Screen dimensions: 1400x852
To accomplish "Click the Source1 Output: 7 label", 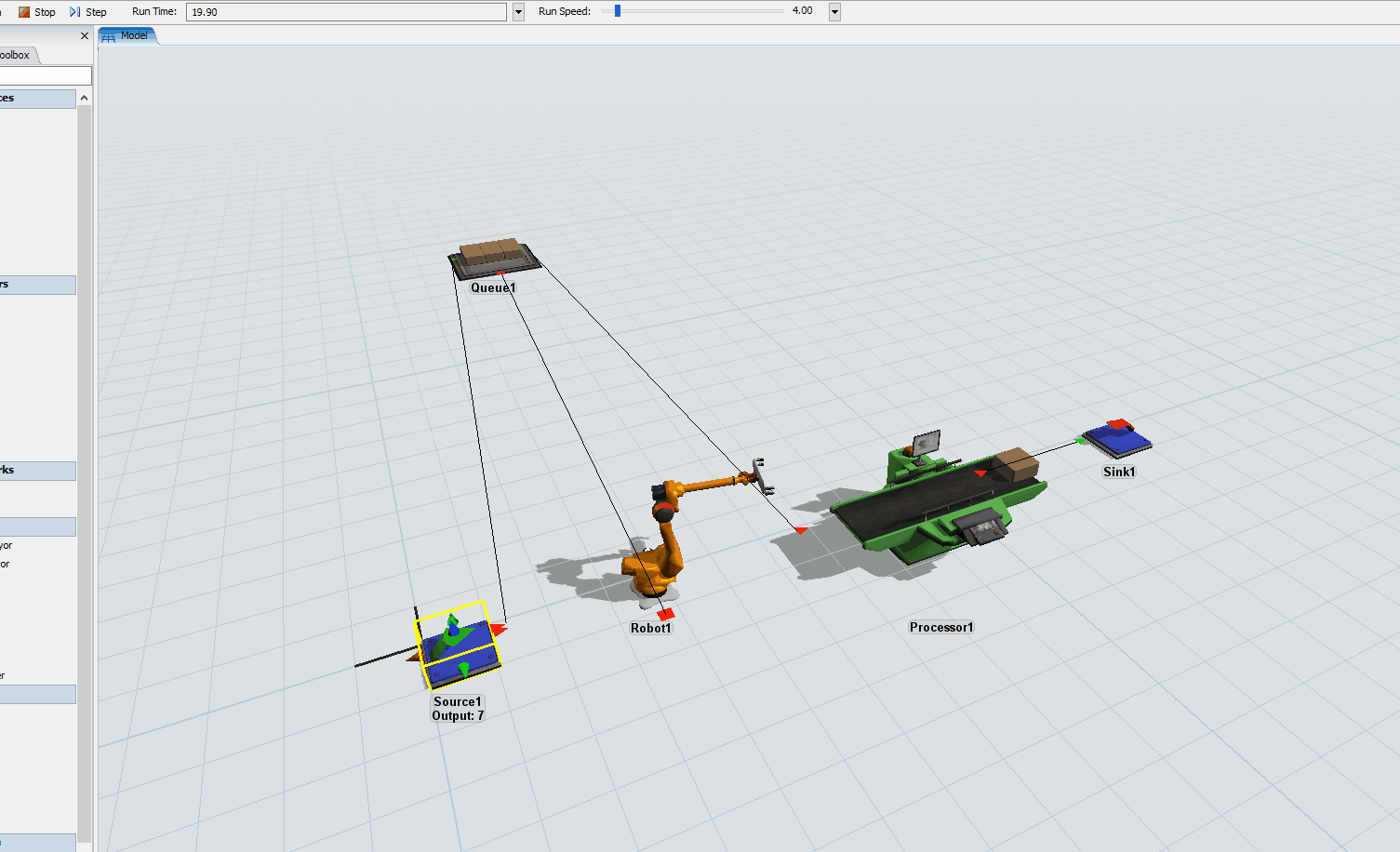I will pyautogui.click(x=458, y=709).
